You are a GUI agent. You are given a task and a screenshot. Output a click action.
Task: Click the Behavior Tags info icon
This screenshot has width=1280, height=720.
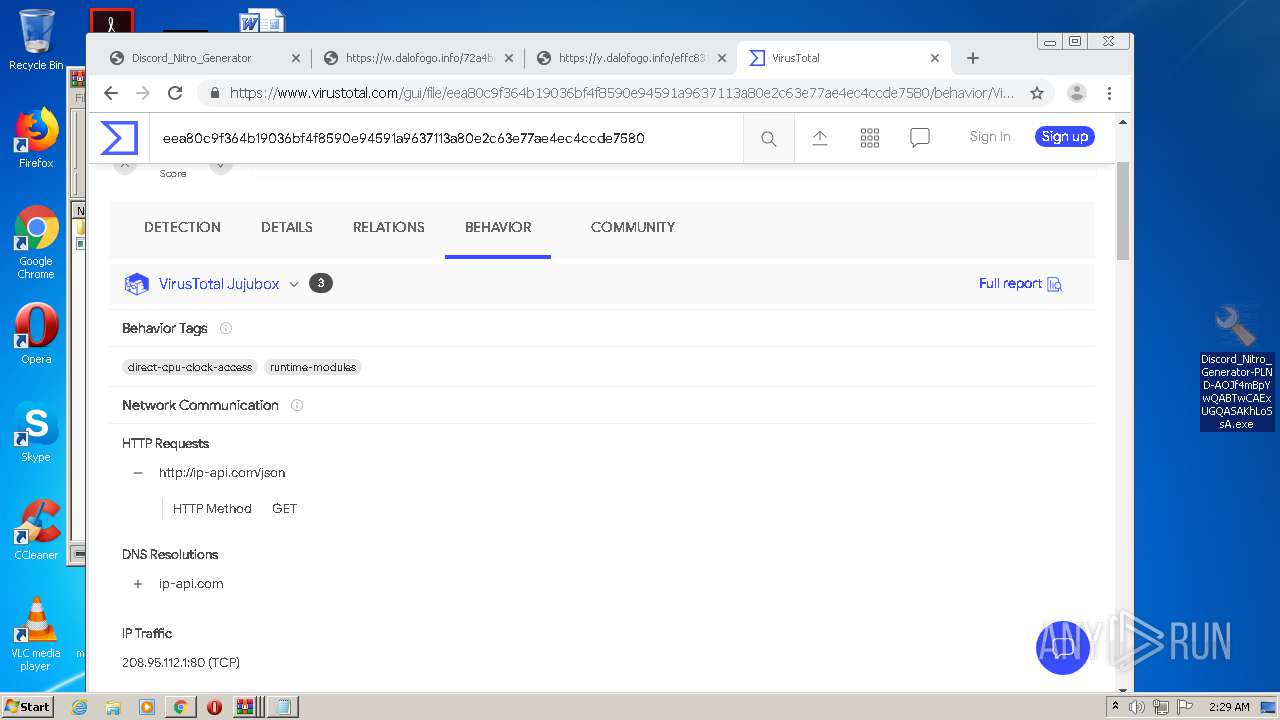pos(226,328)
